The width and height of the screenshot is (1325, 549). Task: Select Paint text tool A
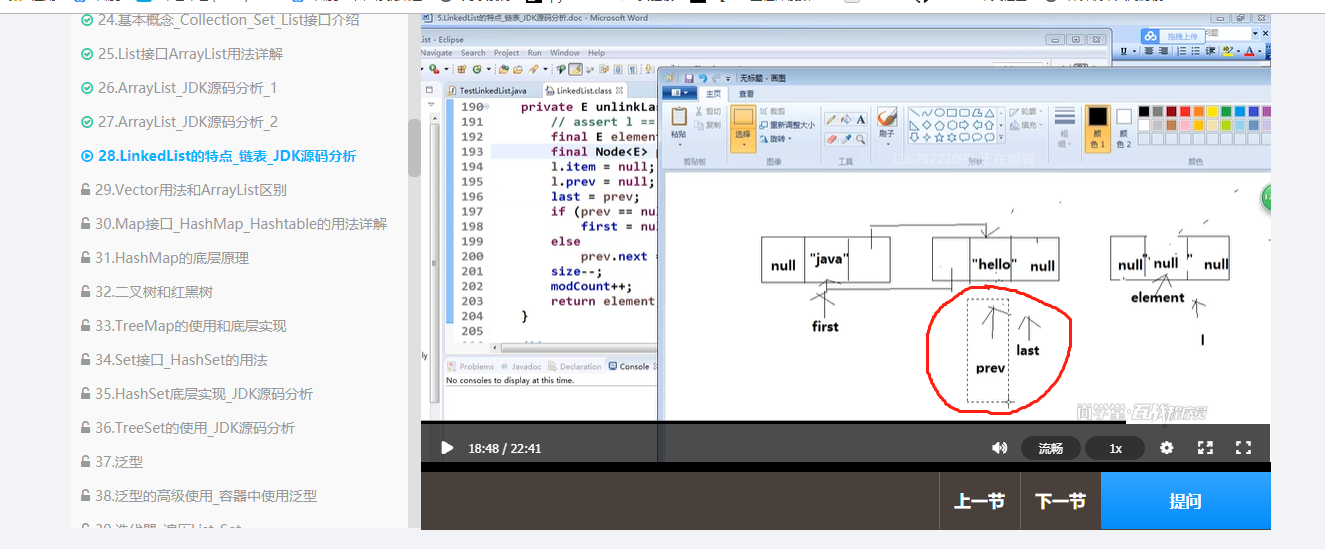[862, 120]
